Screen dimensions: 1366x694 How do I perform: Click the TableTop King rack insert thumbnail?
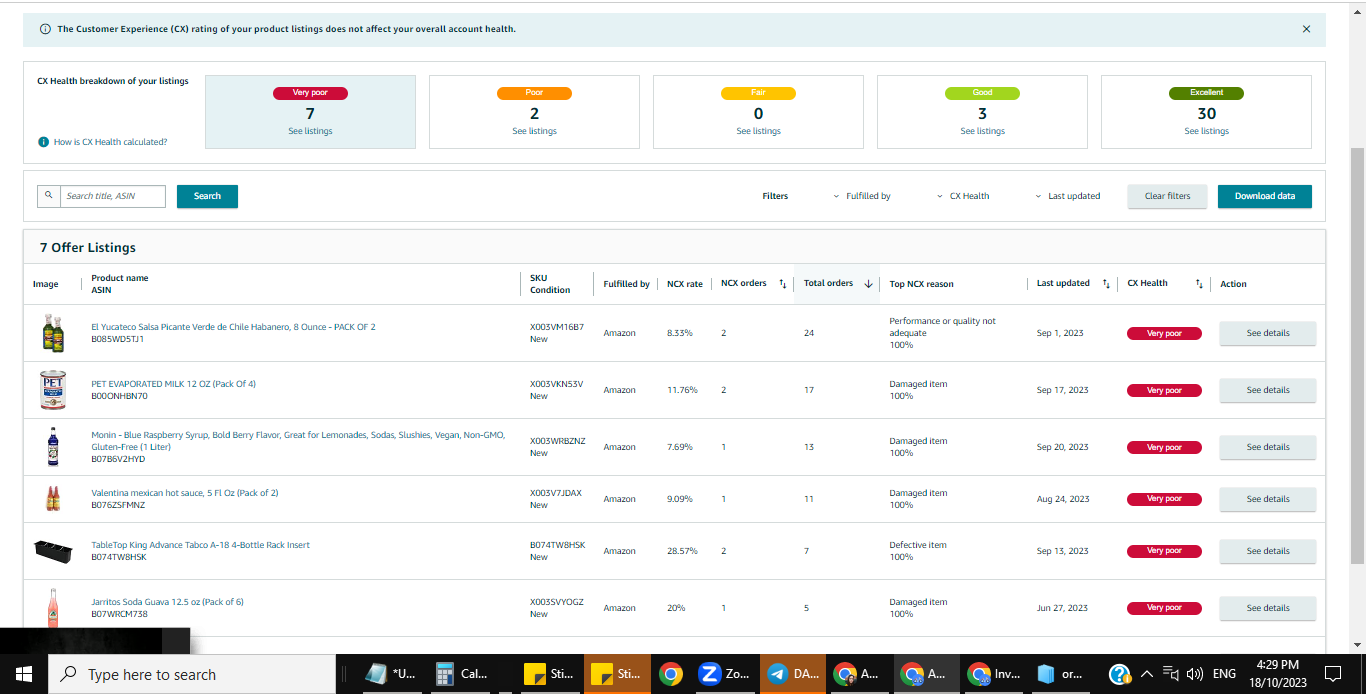(x=53, y=551)
